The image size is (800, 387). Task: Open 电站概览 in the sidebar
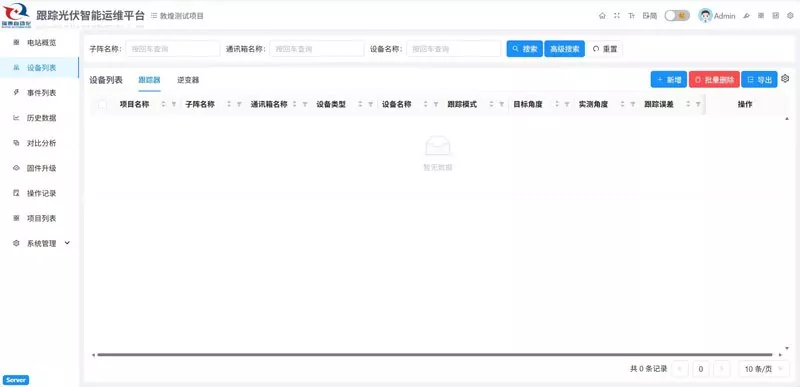39,42
